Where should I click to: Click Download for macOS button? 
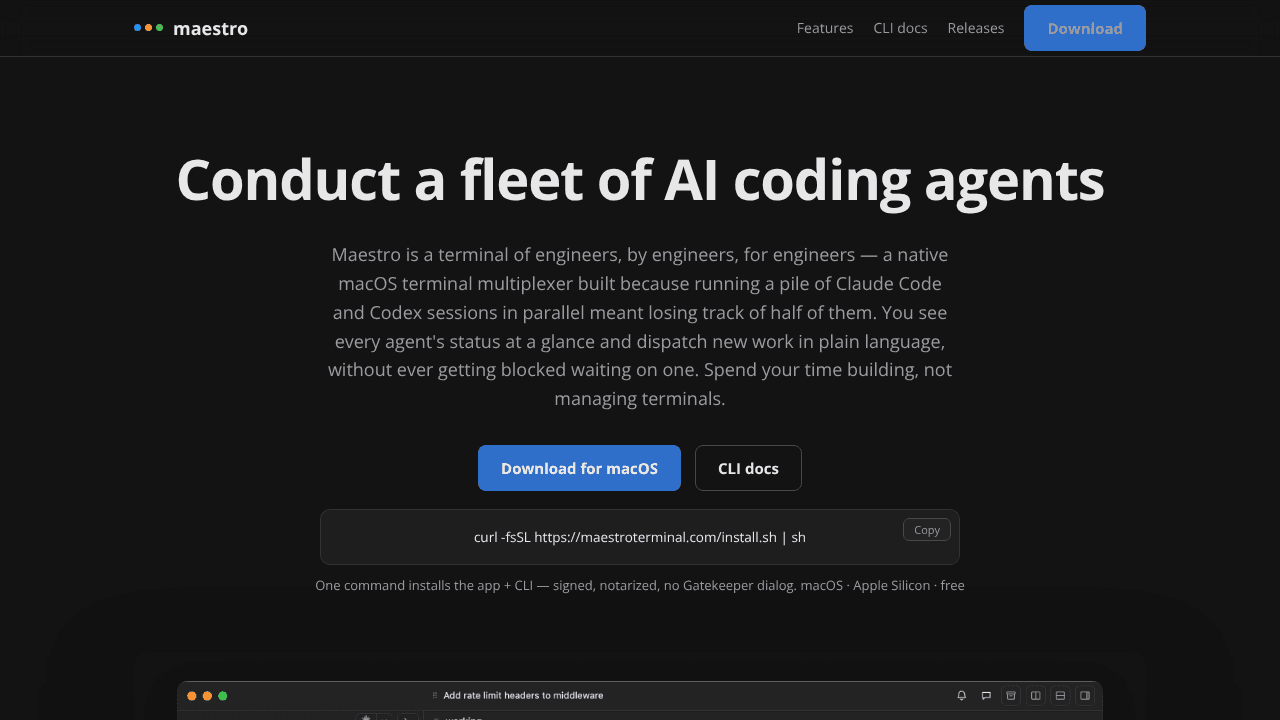[579, 468]
